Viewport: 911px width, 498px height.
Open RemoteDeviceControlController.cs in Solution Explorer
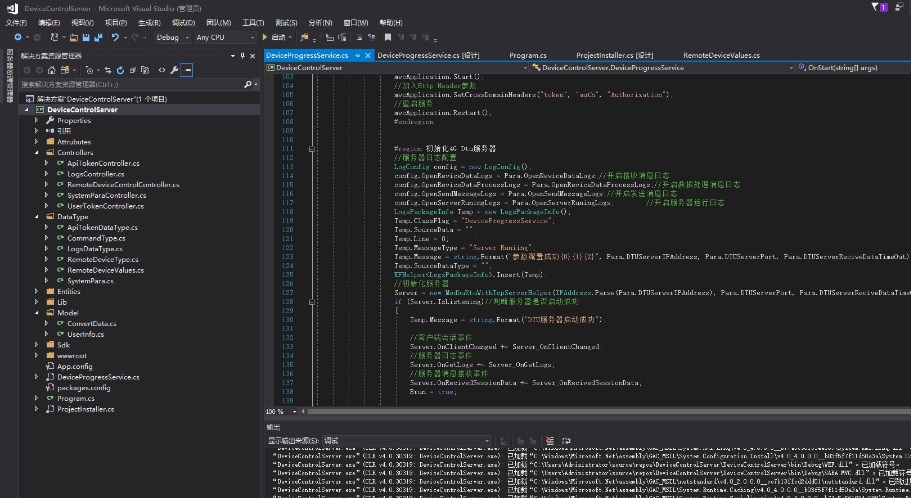click(122, 185)
